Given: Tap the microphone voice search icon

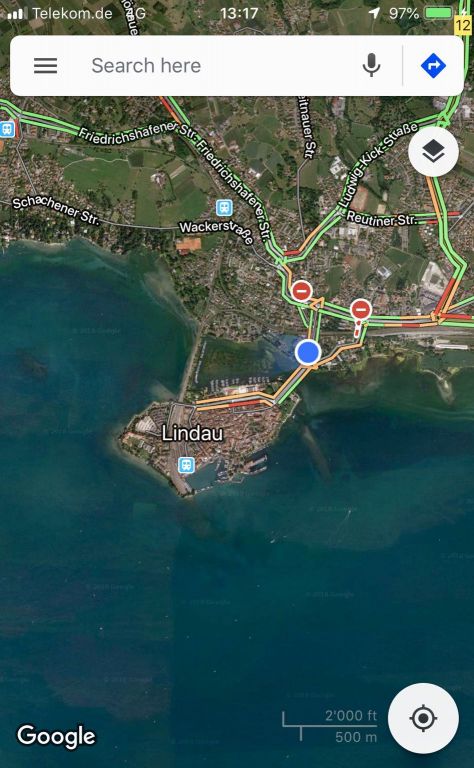Looking at the screenshot, I should [371, 65].
